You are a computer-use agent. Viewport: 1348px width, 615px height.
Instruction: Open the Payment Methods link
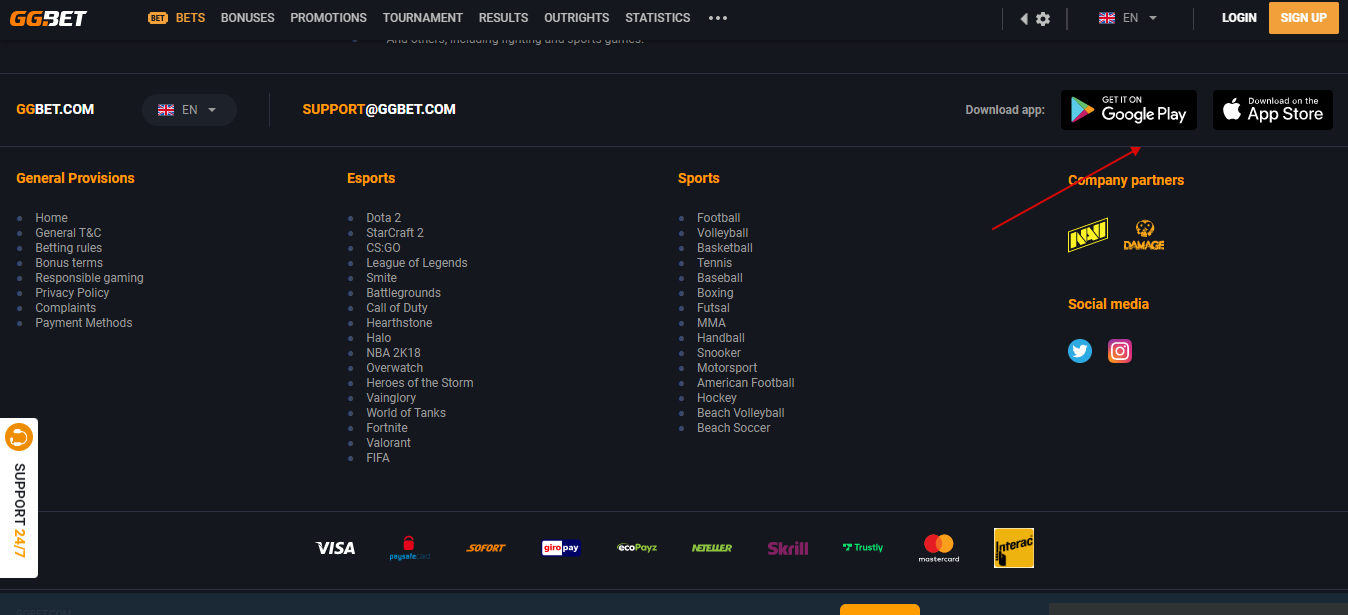click(84, 323)
